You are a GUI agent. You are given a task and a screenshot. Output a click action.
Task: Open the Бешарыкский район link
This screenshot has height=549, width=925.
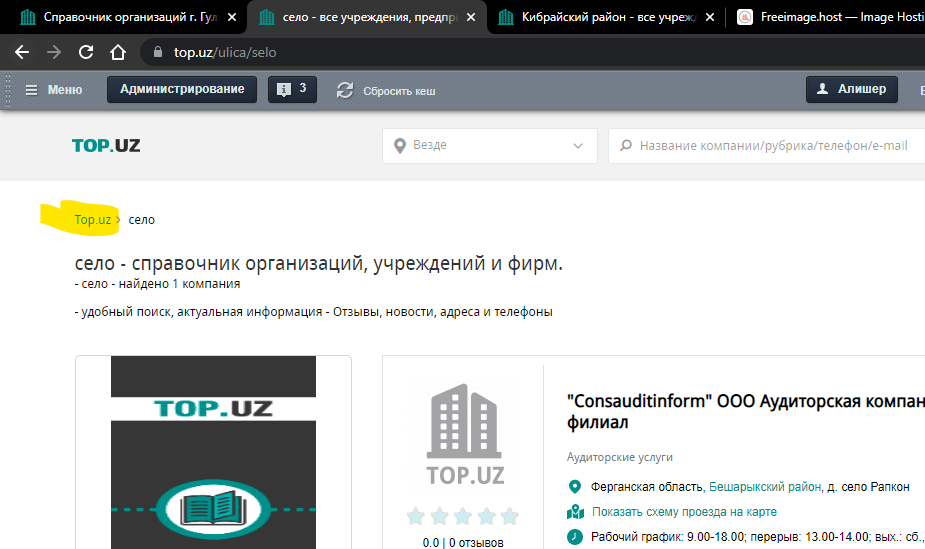pos(765,486)
